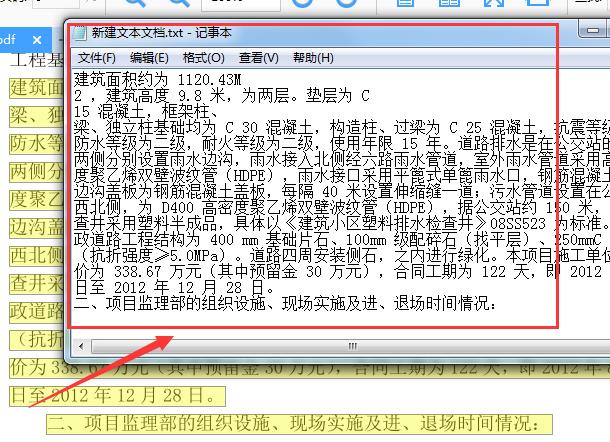610x442 pixels.
Task: Click the highlighted PDF line starting 政道路
Action: (x=36, y=312)
